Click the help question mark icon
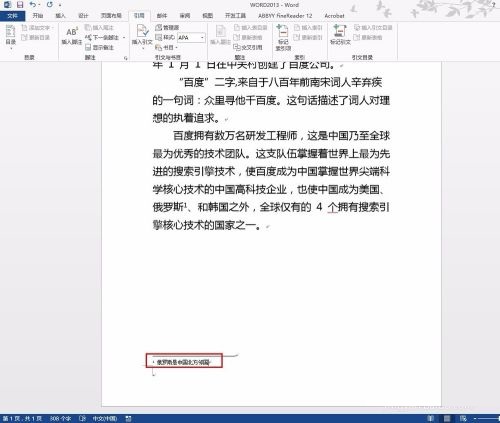Image resolution: width=500 pixels, height=423 pixels. click(494, 5)
